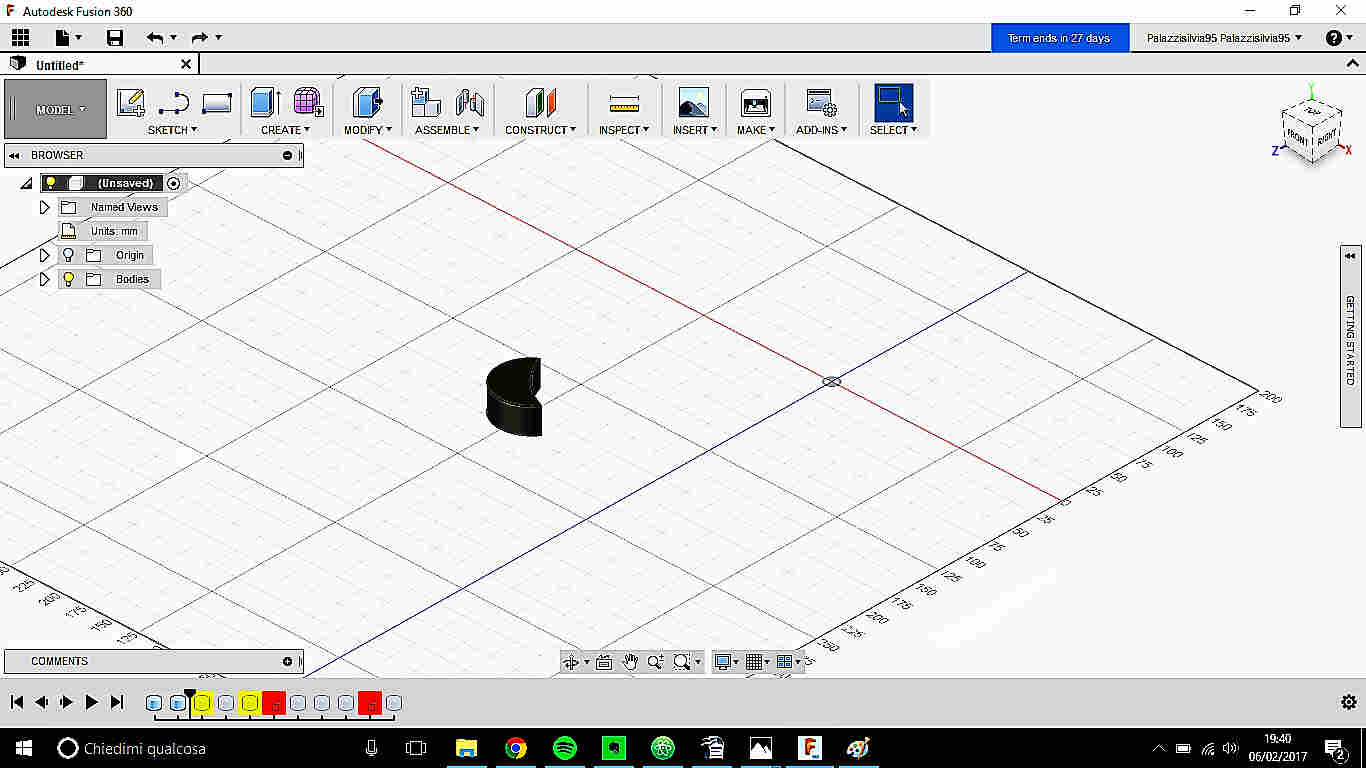Toggle visibility bulb of Bodies folder
Screen dimensions: 1366x768
[68, 279]
